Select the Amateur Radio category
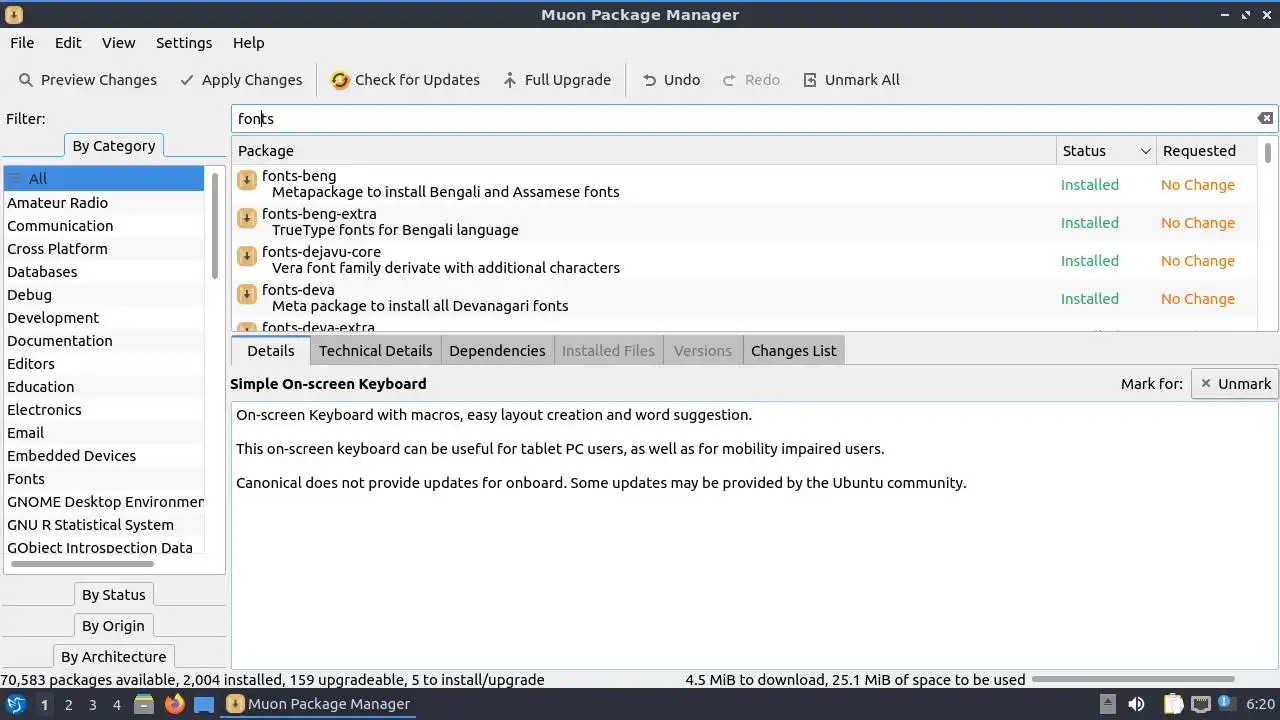The height and width of the screenshot is (720, 1280). pyautogui.click(x=104, y=203)
